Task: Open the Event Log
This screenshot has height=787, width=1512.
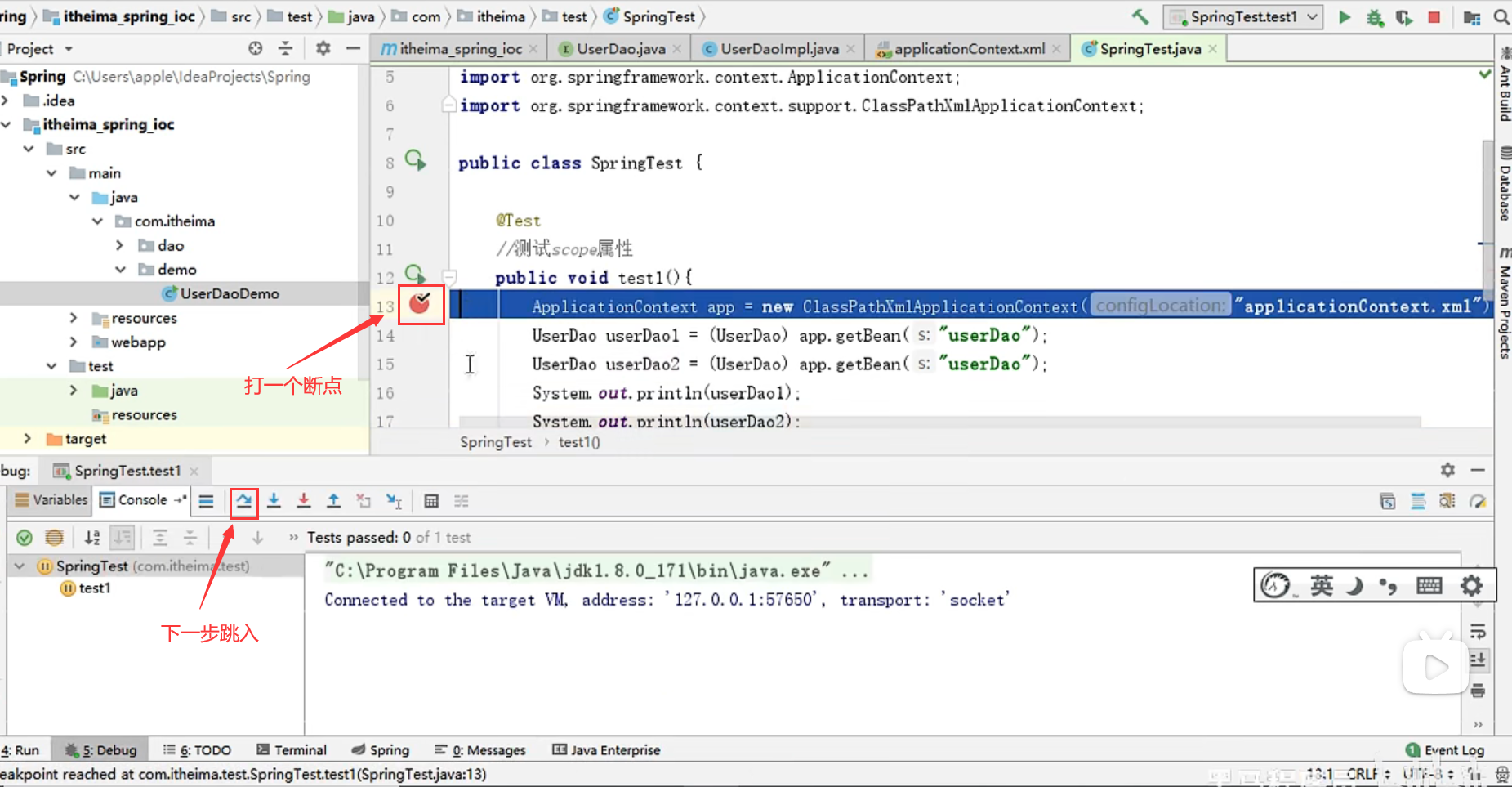Action: (1444, 749)
